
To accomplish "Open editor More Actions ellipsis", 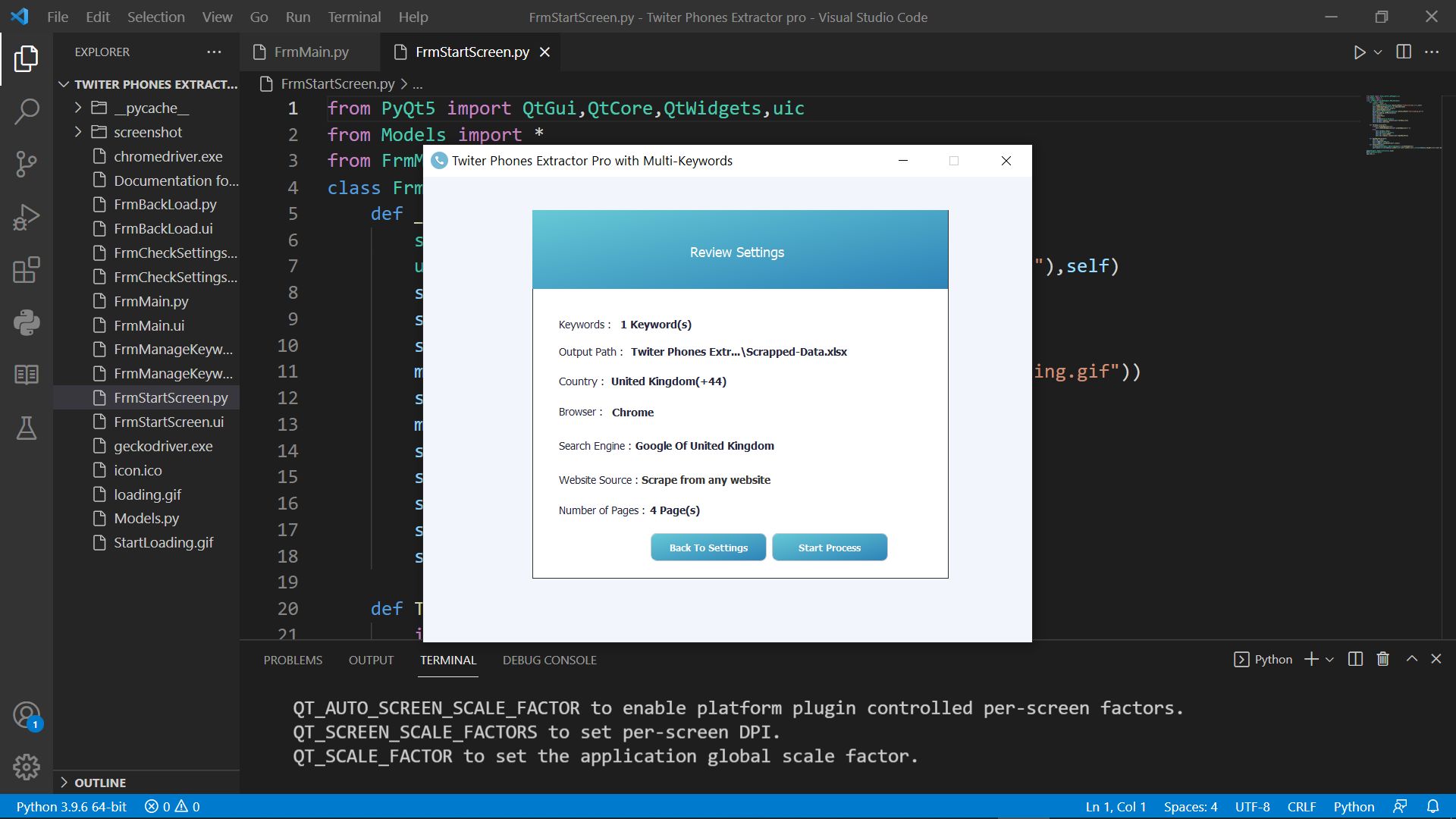I will pos(1432,52).
